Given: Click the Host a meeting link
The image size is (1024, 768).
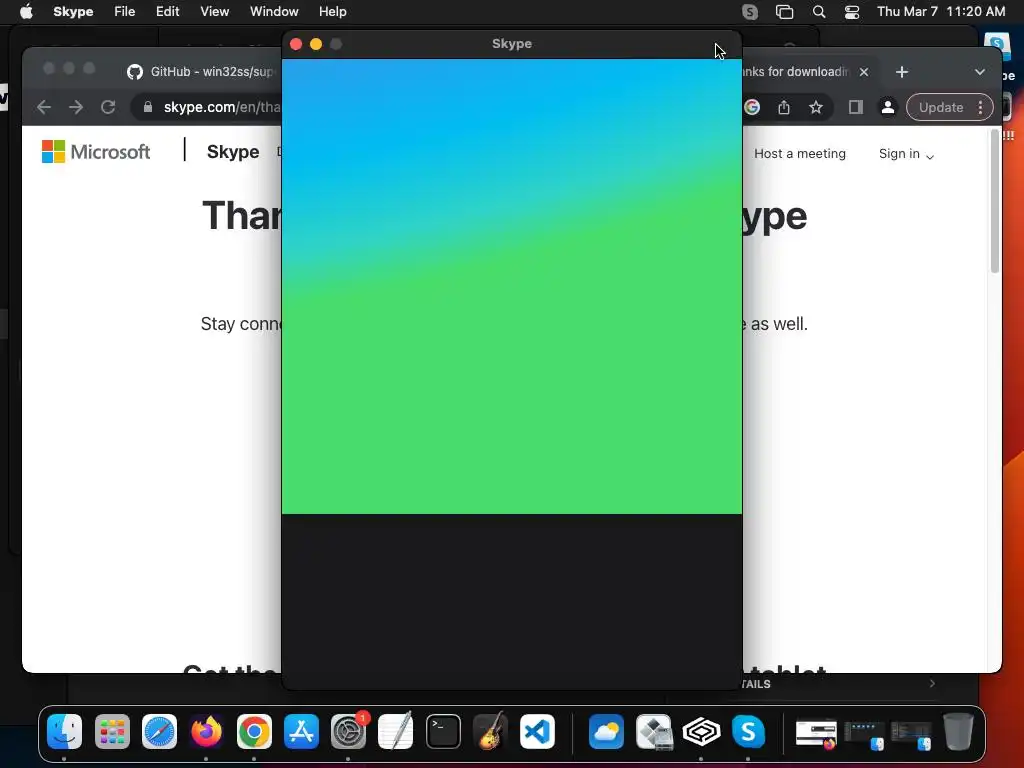Looking at the screenshot, I should (800, 153).
